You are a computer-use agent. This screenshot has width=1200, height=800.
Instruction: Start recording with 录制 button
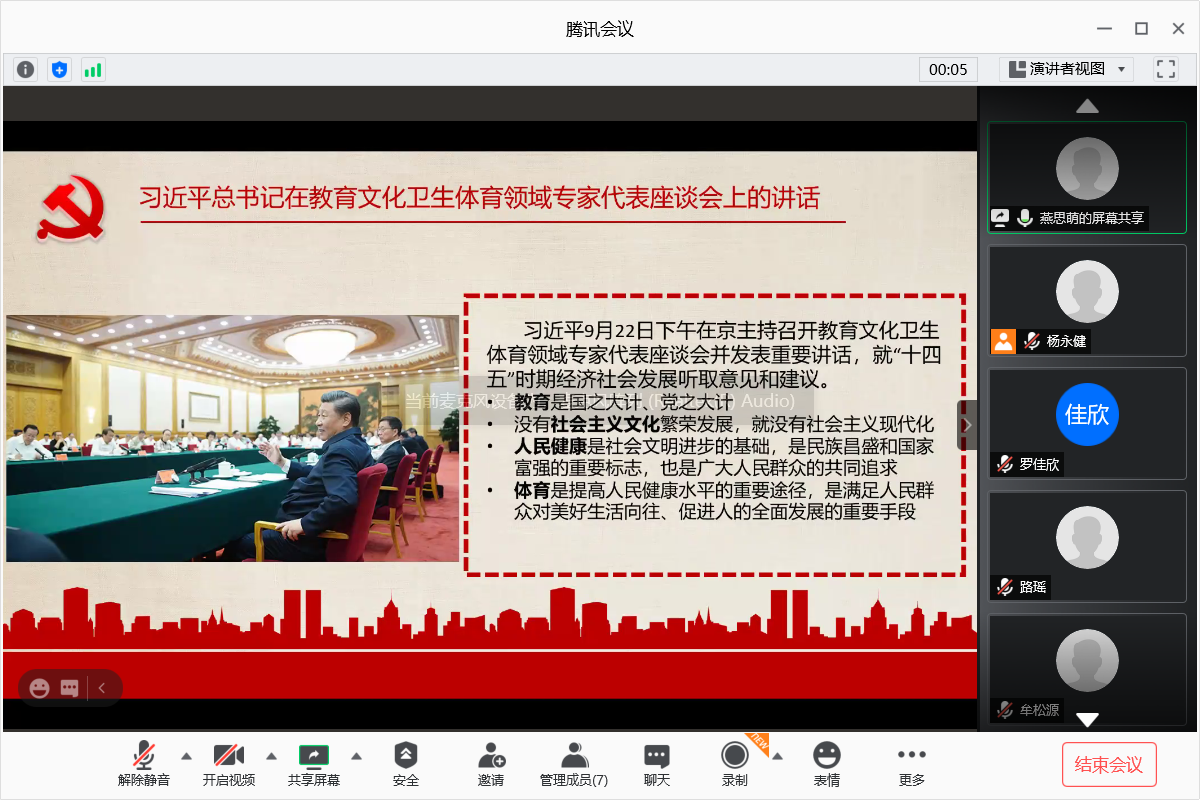pos(735,764)
